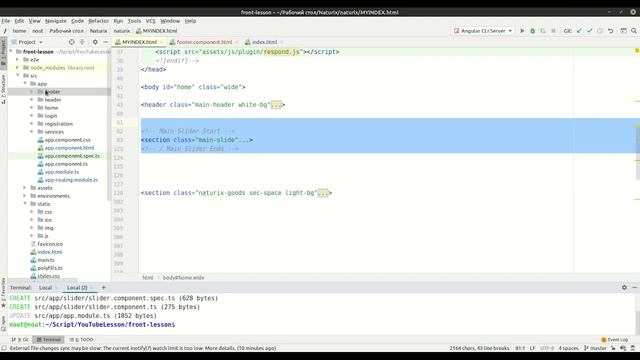Collapse the static folder

pos(25,204)
